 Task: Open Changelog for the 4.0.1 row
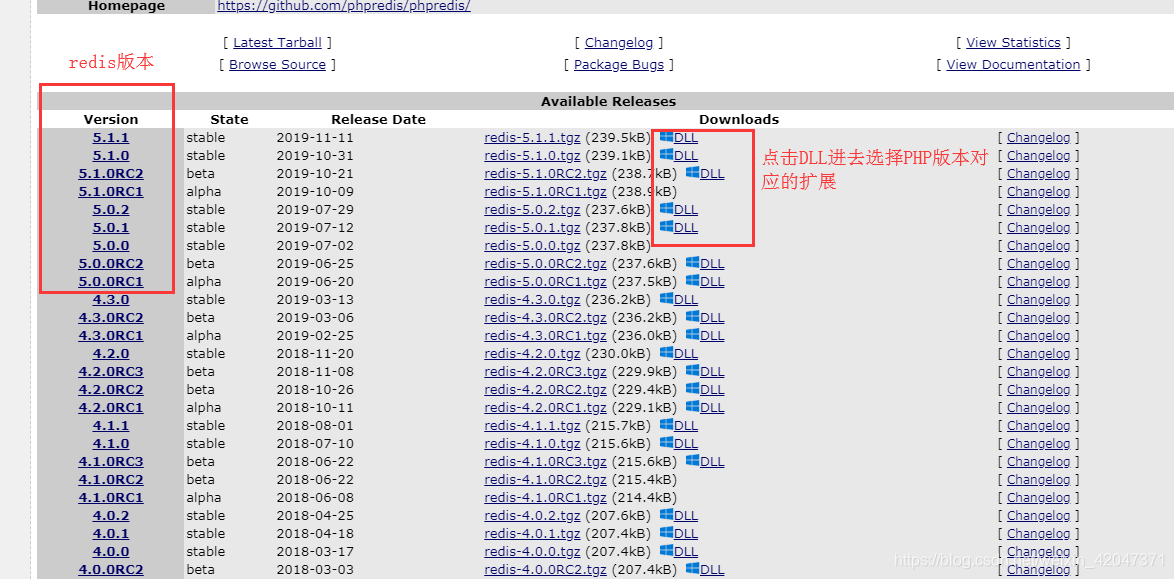[x=1038, y=533]
